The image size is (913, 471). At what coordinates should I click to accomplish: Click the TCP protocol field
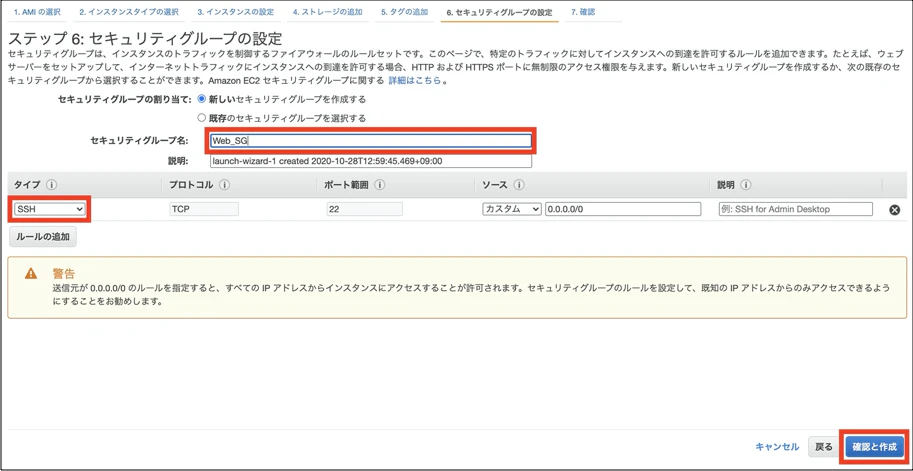click(204, 209)
